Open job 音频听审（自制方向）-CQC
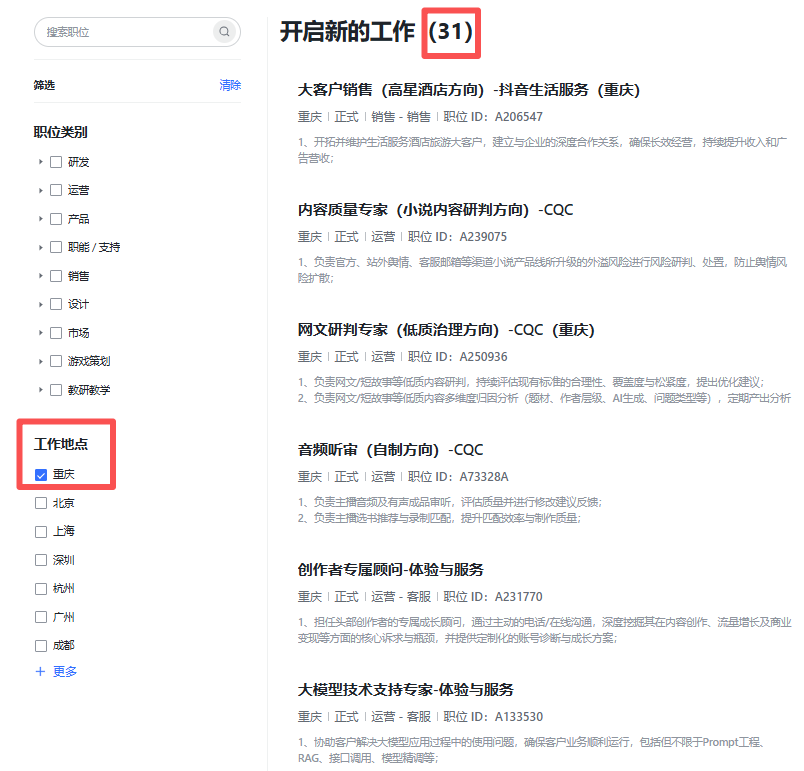The image size is (804, 771). pyautogui.click(x=390, y=450)
